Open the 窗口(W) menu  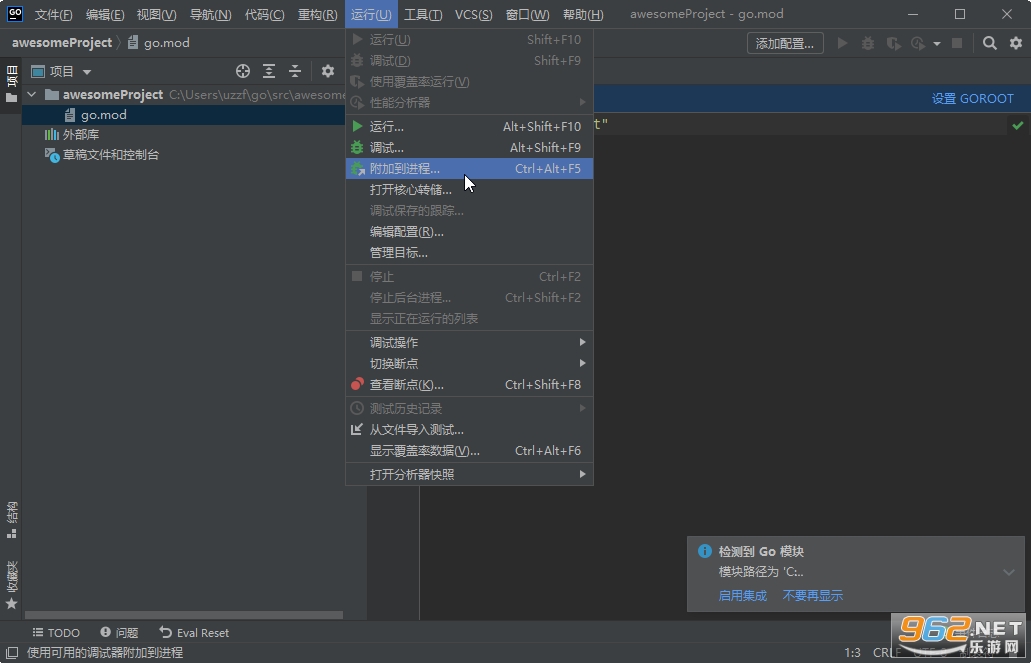[527, 14]
